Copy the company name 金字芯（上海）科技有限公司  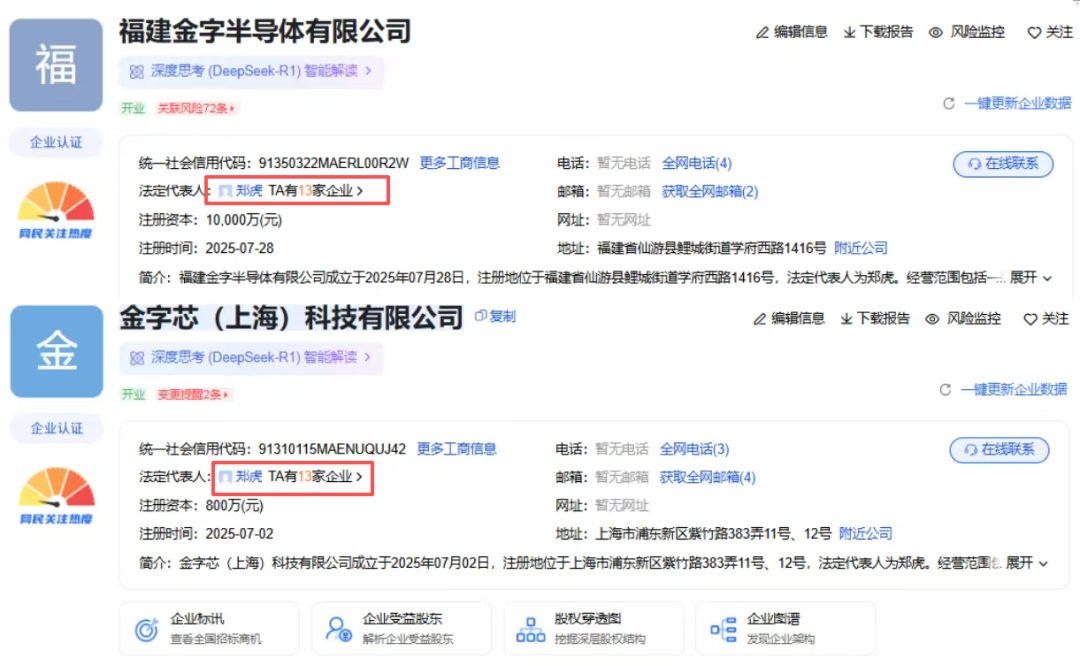[x=495, y=316]
